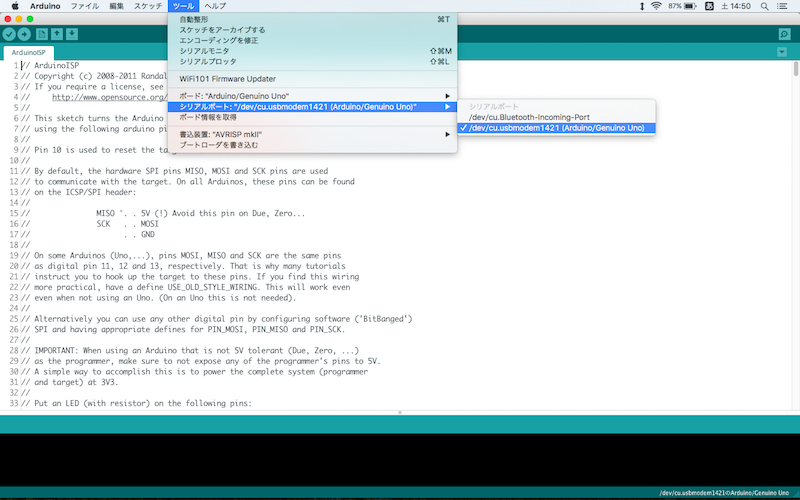Click the up-down arrow menu bar icon
Image resolution: width=800 pixels, height=500 pixels.
642,6
